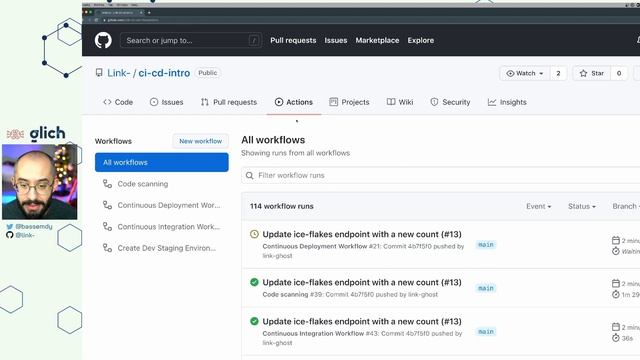
Task: Open the Branch filter dropdown
Action: [626, 207]
